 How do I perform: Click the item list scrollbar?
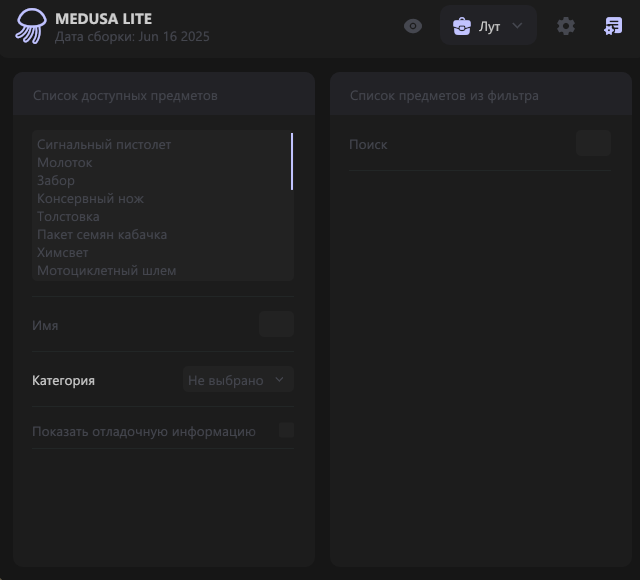292,162
